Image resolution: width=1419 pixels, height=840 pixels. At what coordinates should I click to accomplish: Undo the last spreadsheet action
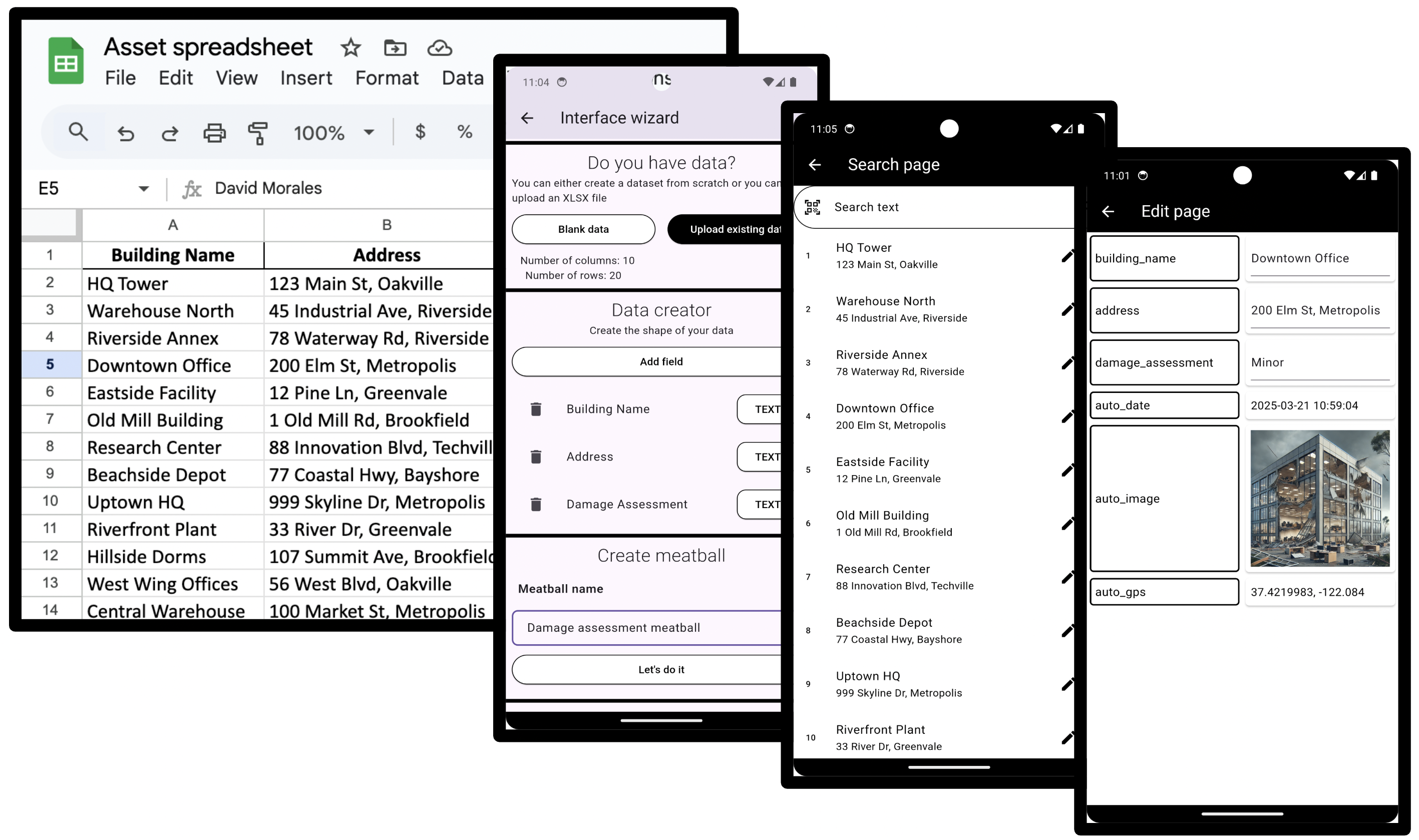point(126,133)
